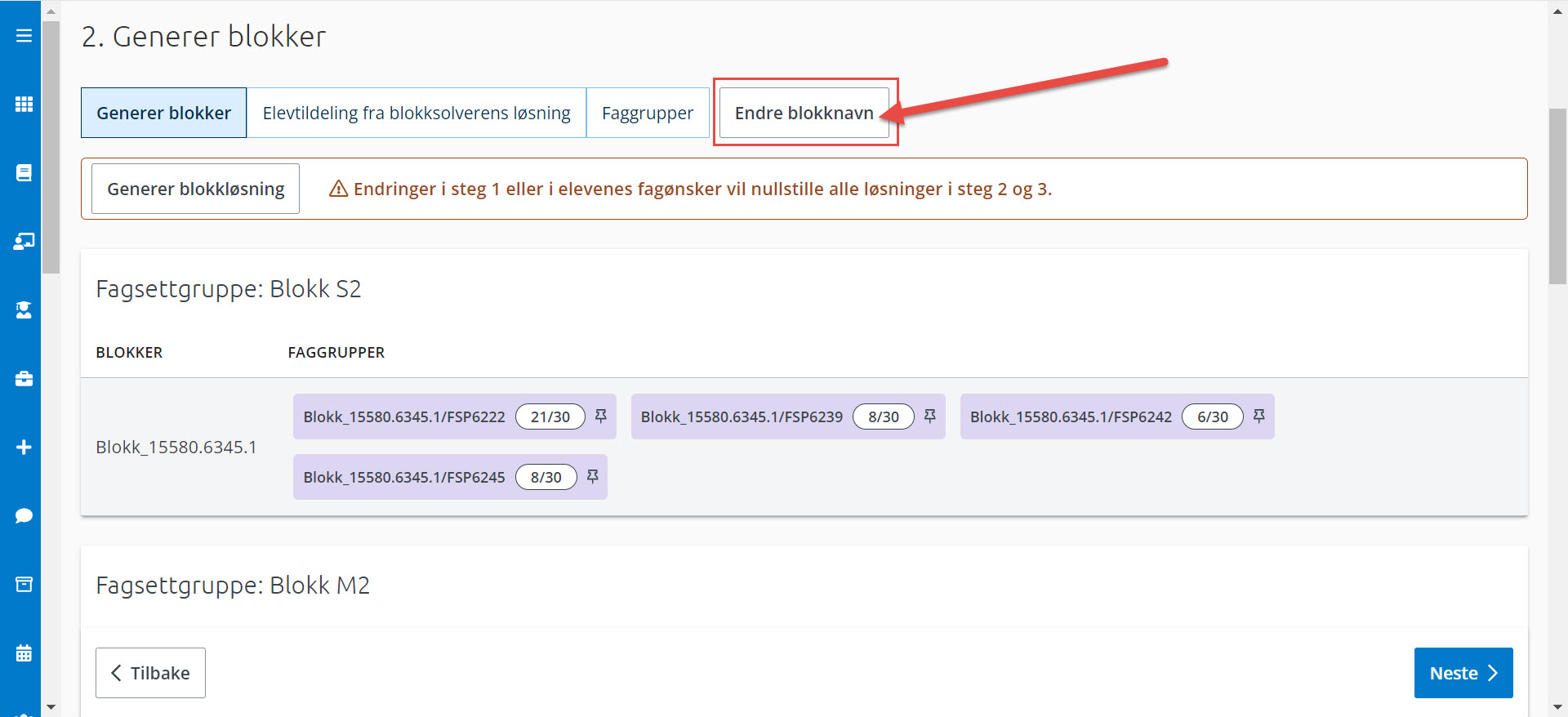This screenshot has height=717, width=1568.
Task: Open the archive box icon in sidebar
Action: [x=24, y=585]
